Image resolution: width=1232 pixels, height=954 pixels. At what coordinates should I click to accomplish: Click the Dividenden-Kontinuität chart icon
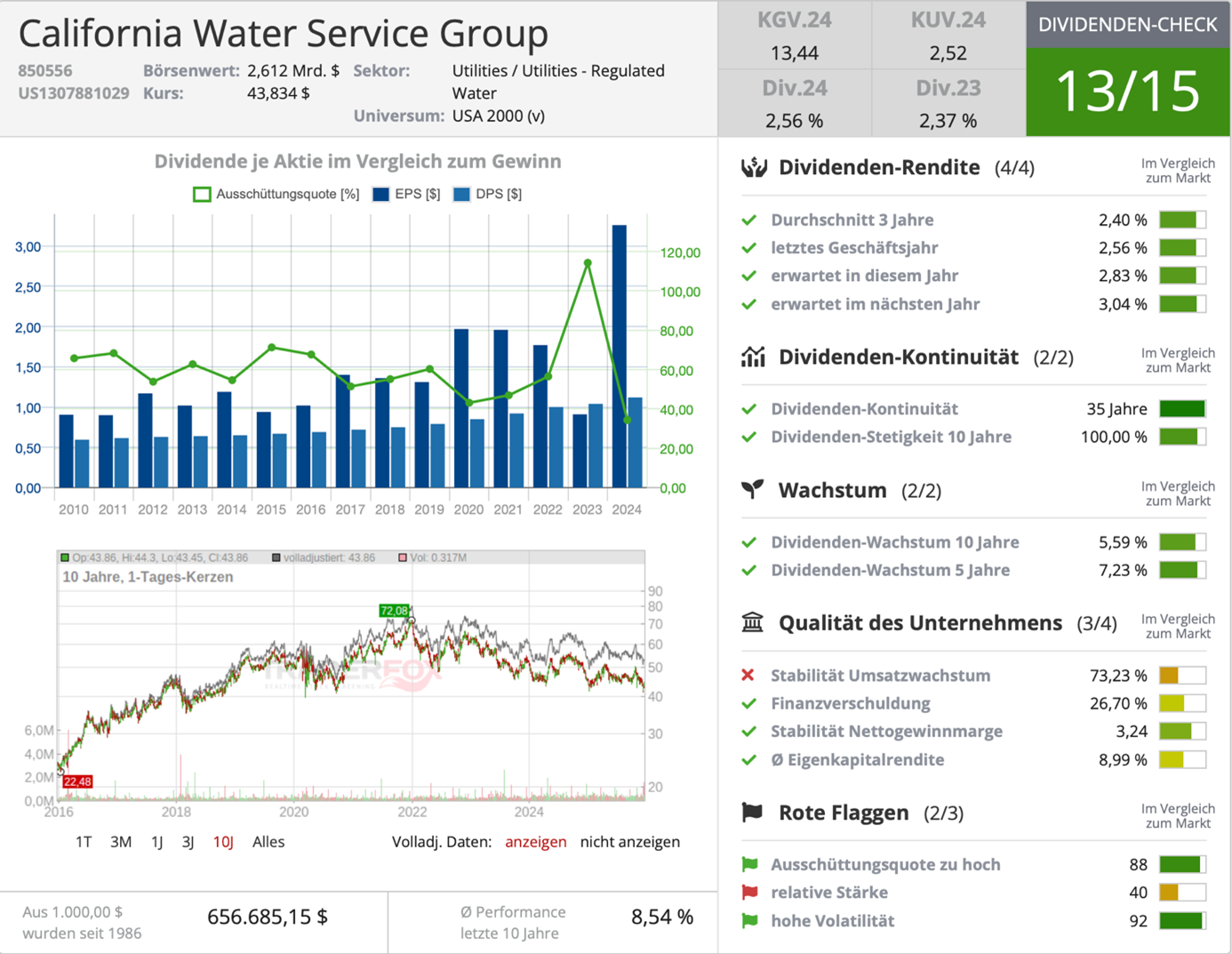(753, 357)
